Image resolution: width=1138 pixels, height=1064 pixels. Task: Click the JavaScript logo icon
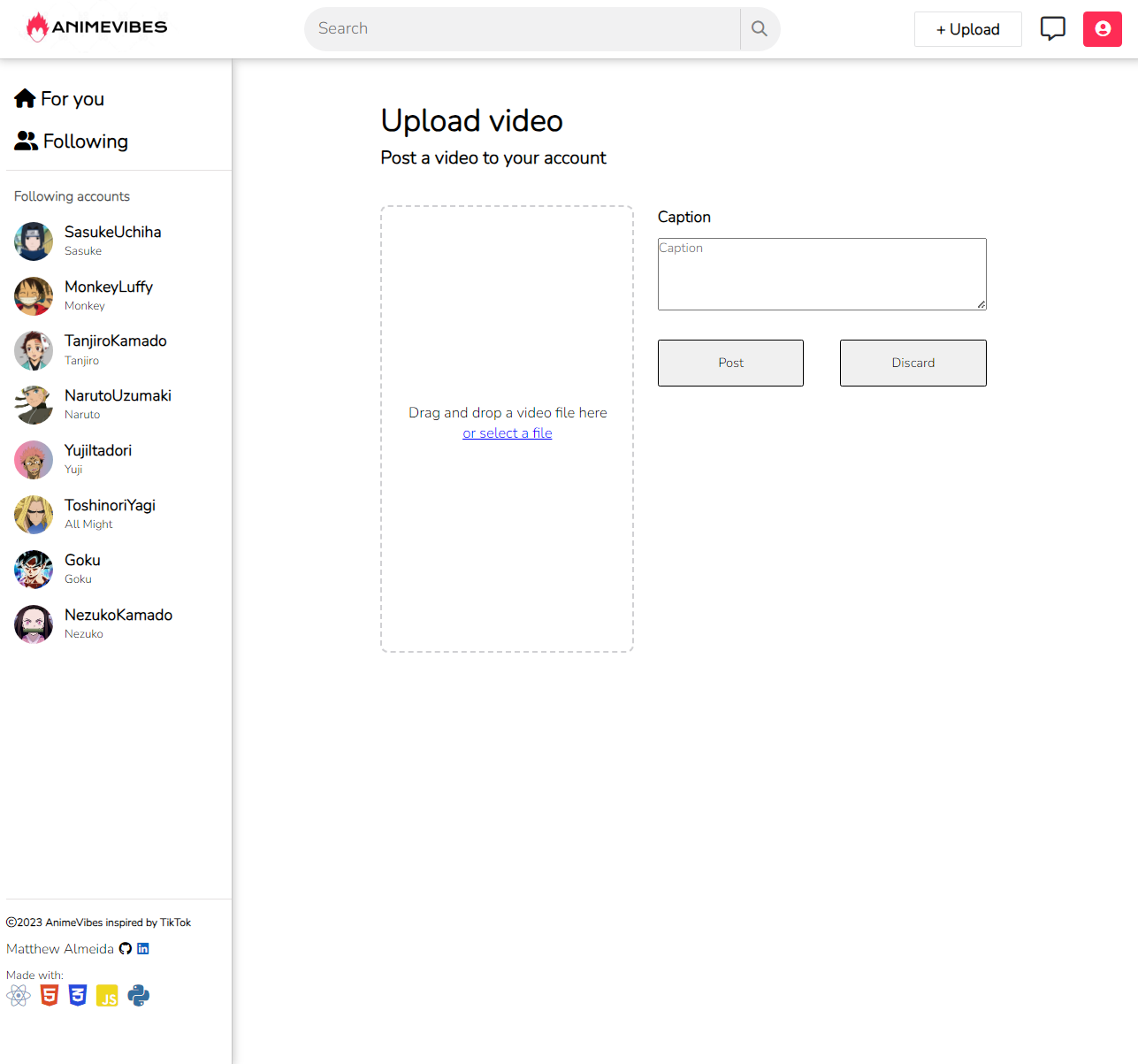click(x=107, y=996)
